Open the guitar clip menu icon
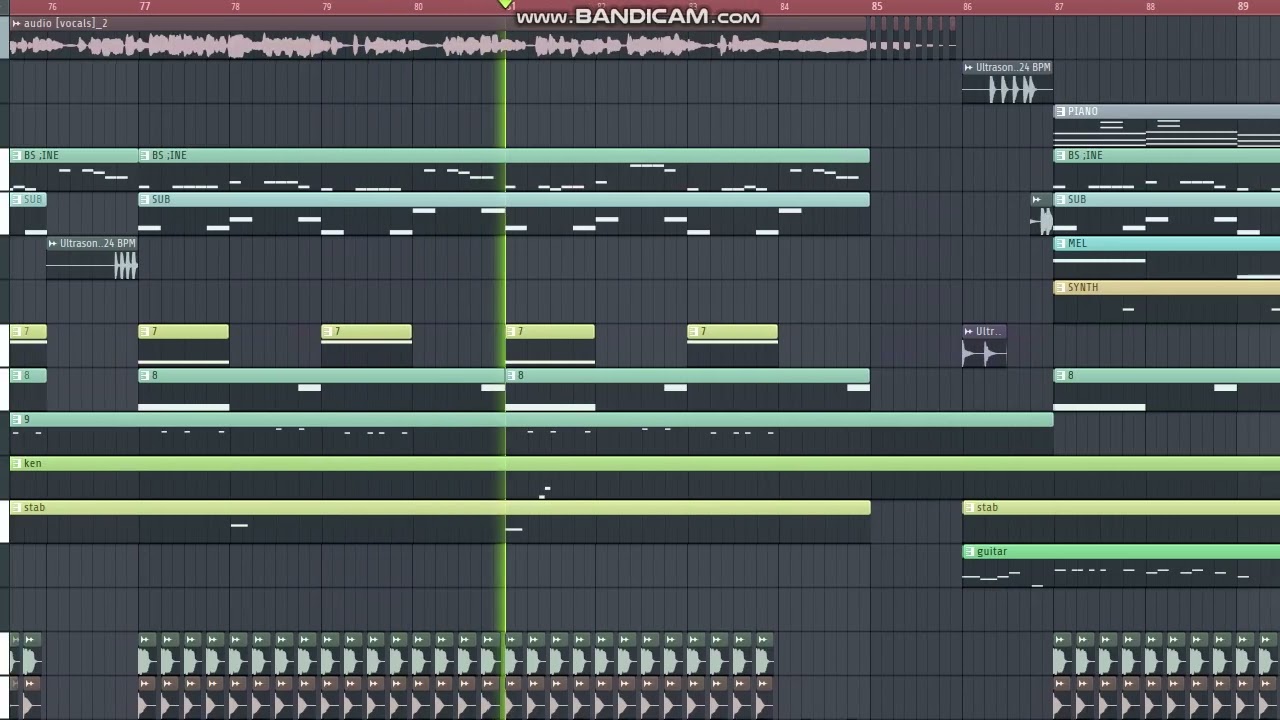The height and width of the screenshot is (720, 1280). [969, 551]
